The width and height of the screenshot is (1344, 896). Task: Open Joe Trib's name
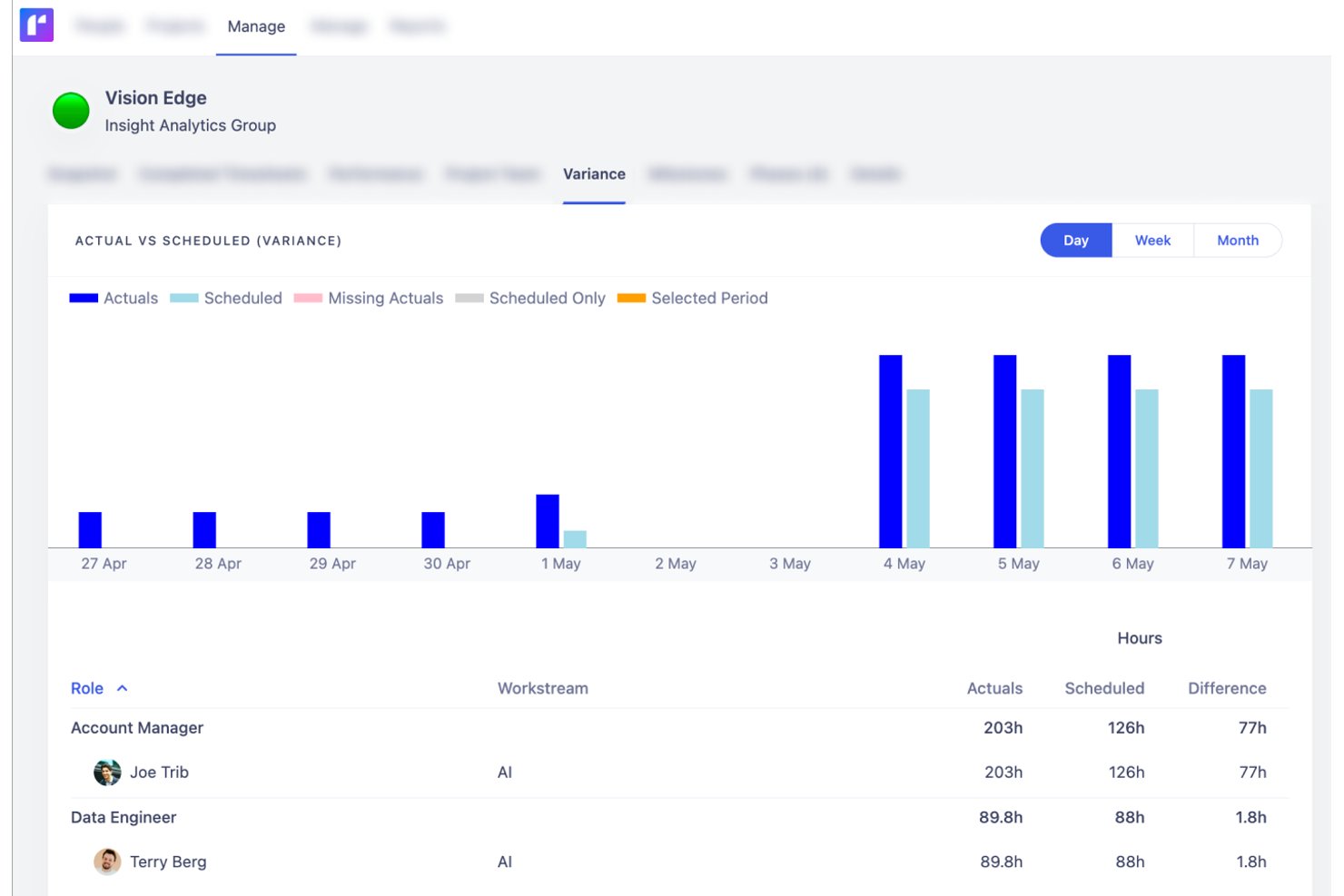tap(159, 773)
